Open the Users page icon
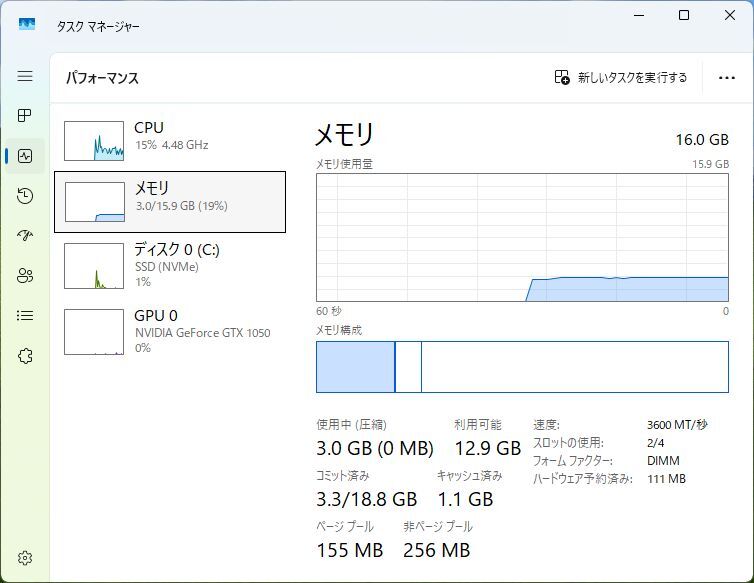The height and width of the screenshot is (583, 754). pos(25,276)
